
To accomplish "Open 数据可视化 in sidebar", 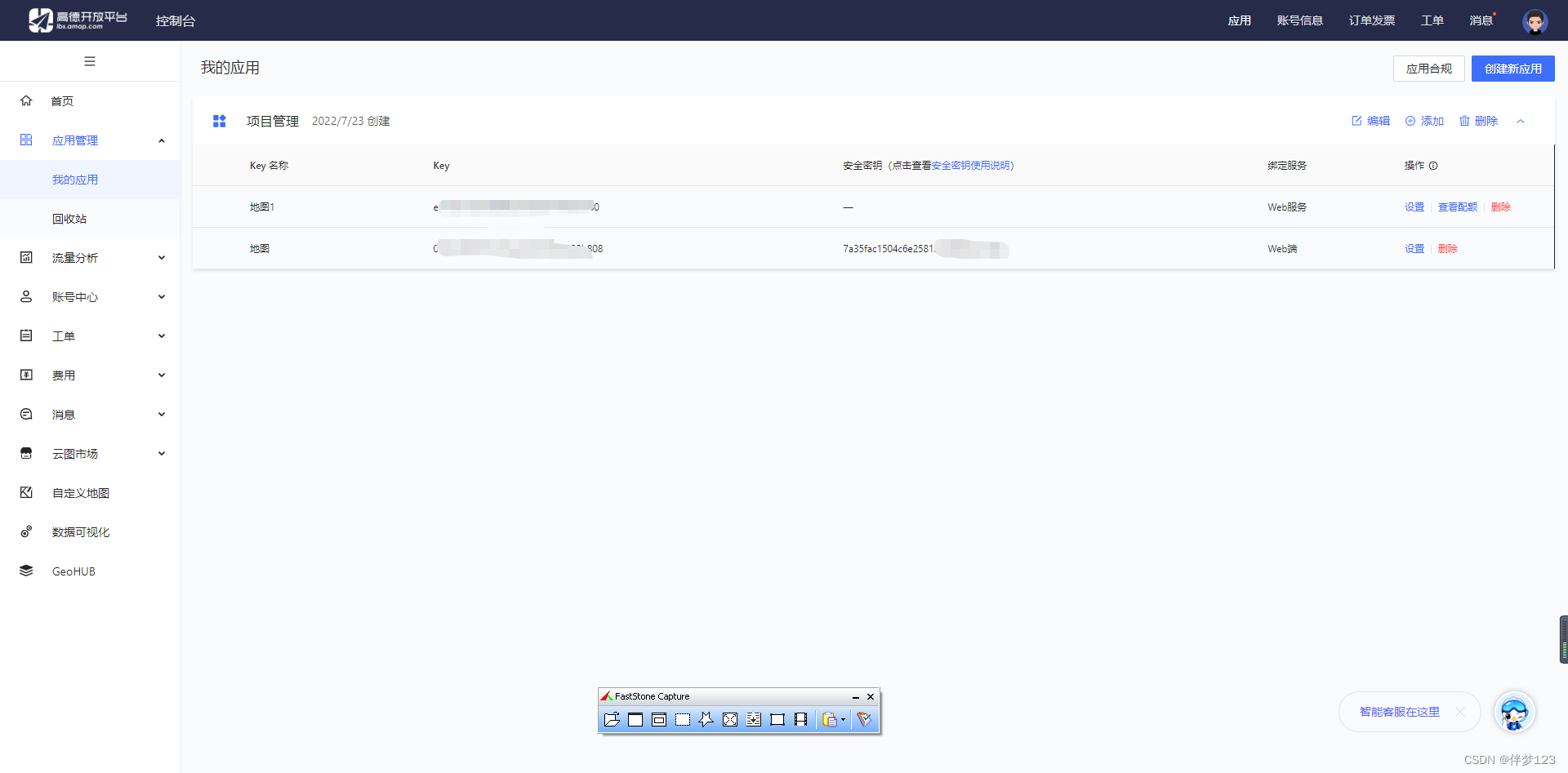I will (81, 532).
